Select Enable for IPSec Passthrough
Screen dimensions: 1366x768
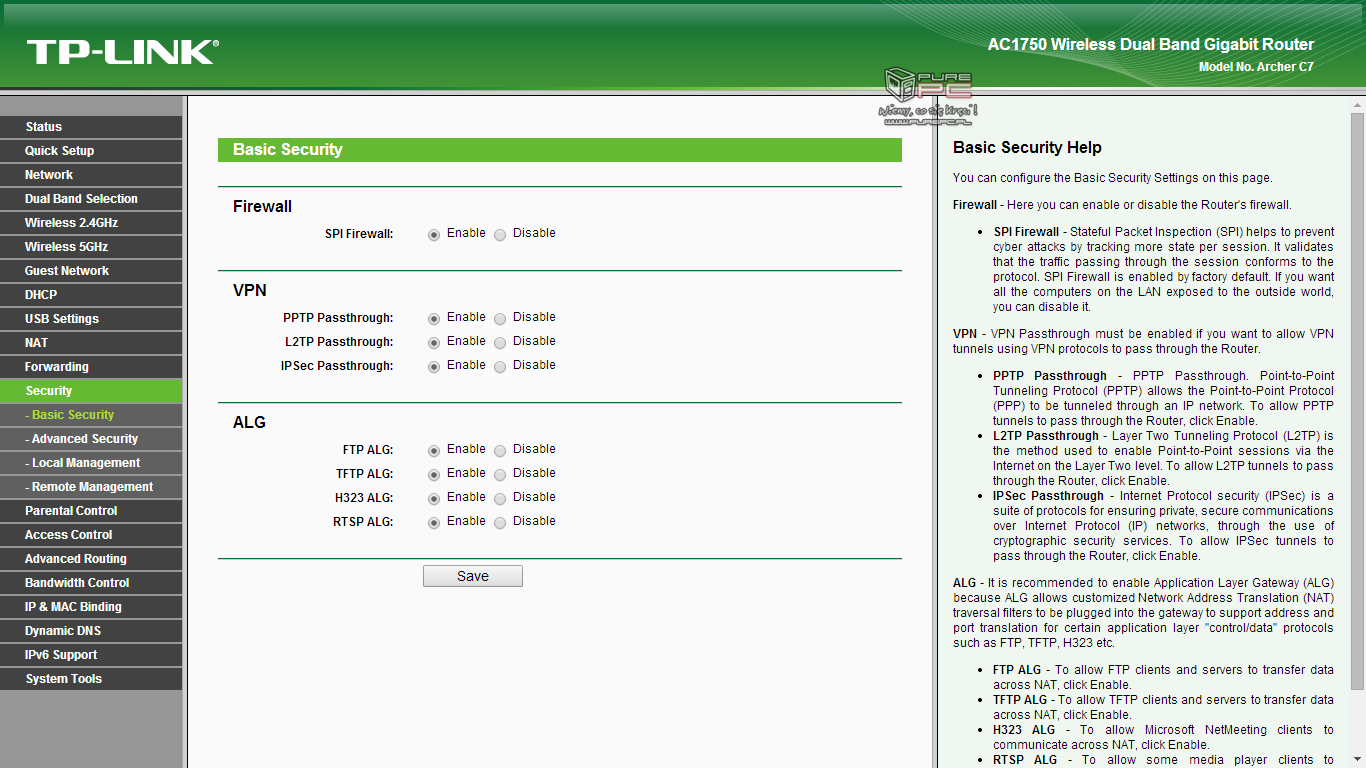coord(434,367)
